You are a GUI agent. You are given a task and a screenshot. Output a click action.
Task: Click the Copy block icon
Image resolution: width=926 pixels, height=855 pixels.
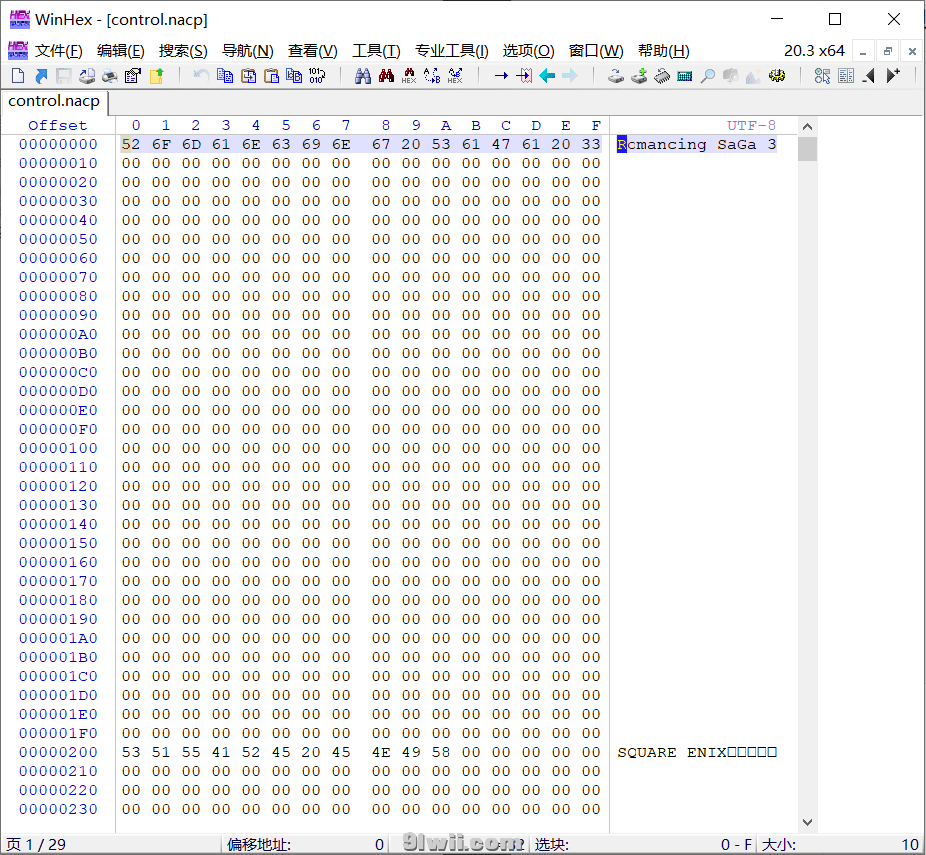point(225,76)
